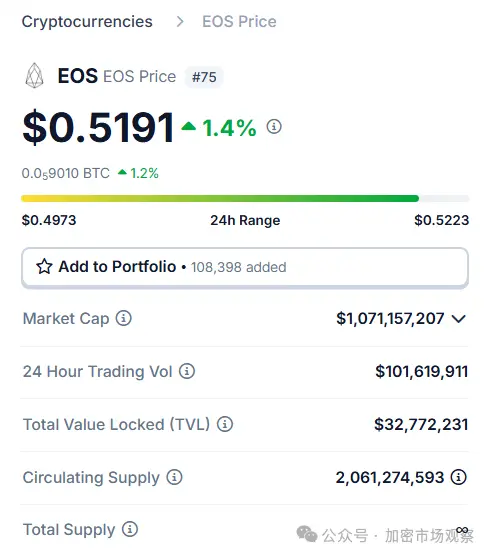This screenshot has height=556, width=490.
Task: Open the Cryptocurrencies breadcrumb link
Action: coord(87,22)
